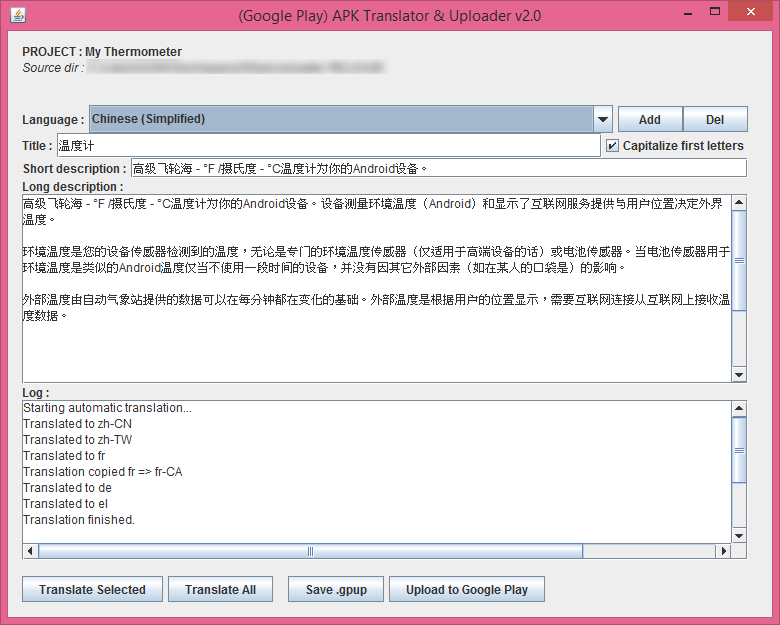Open the Language dropdown arrow

click(602, 119)
